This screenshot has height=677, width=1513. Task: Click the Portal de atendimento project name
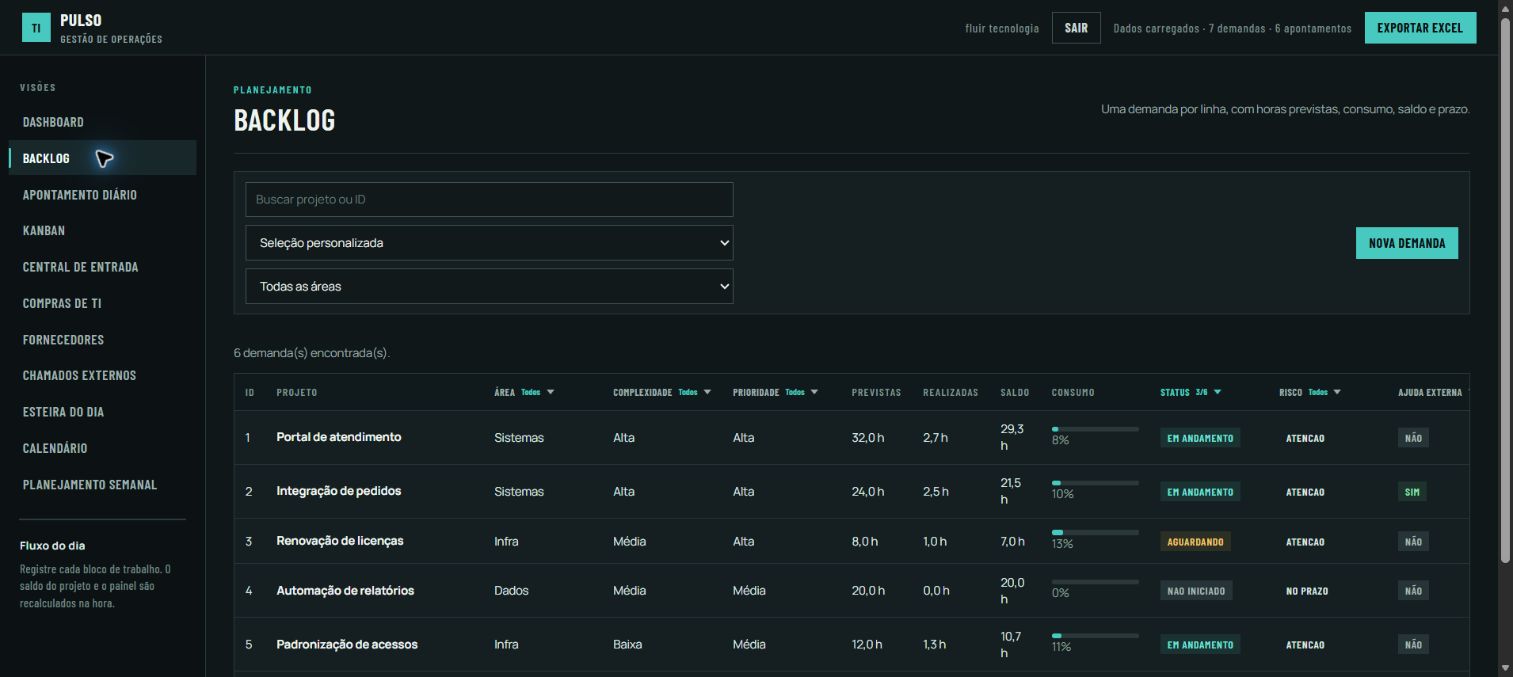click(x=338, y=437)
